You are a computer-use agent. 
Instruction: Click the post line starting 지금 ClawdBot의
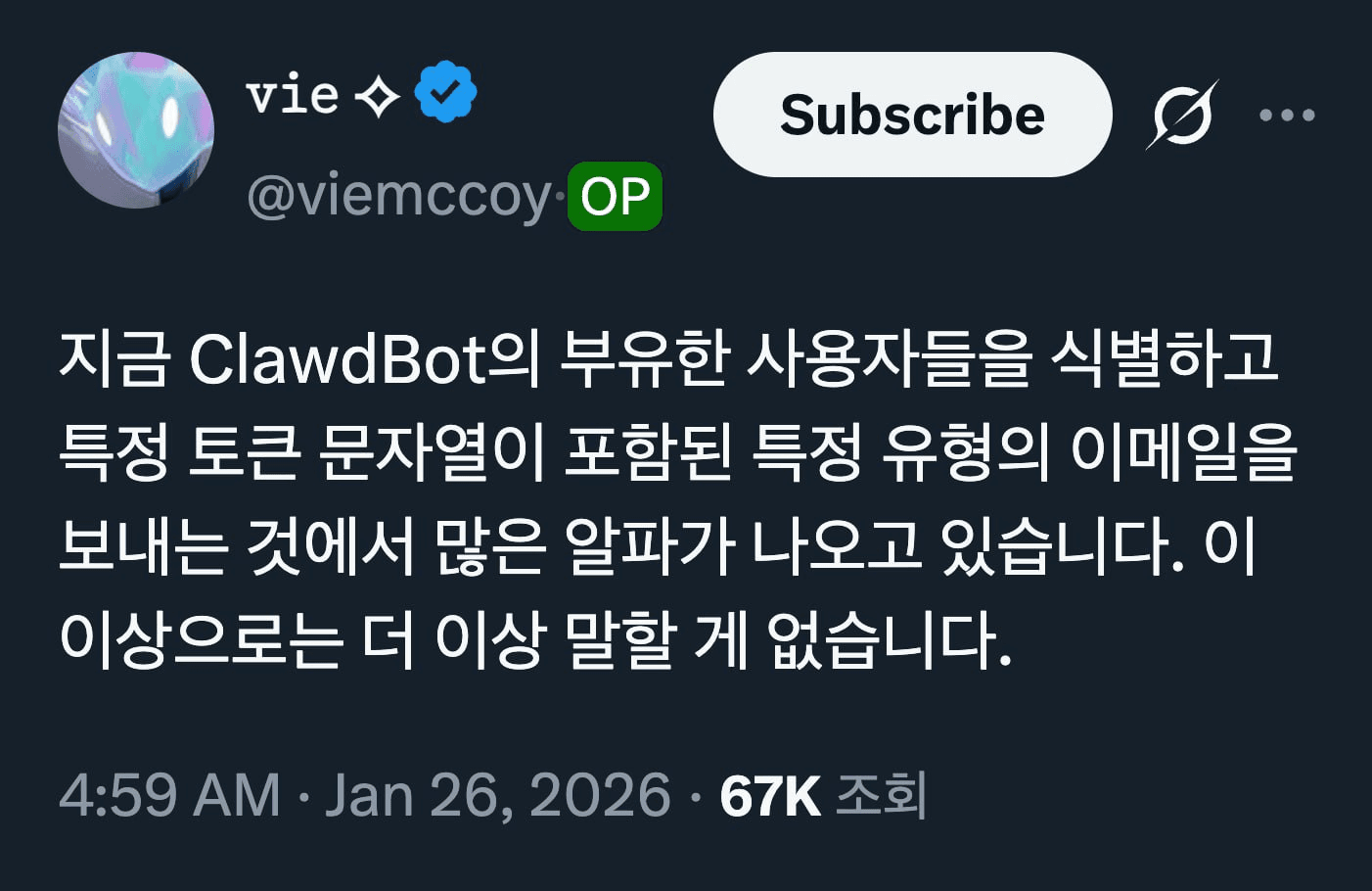[x=668, y=357]
